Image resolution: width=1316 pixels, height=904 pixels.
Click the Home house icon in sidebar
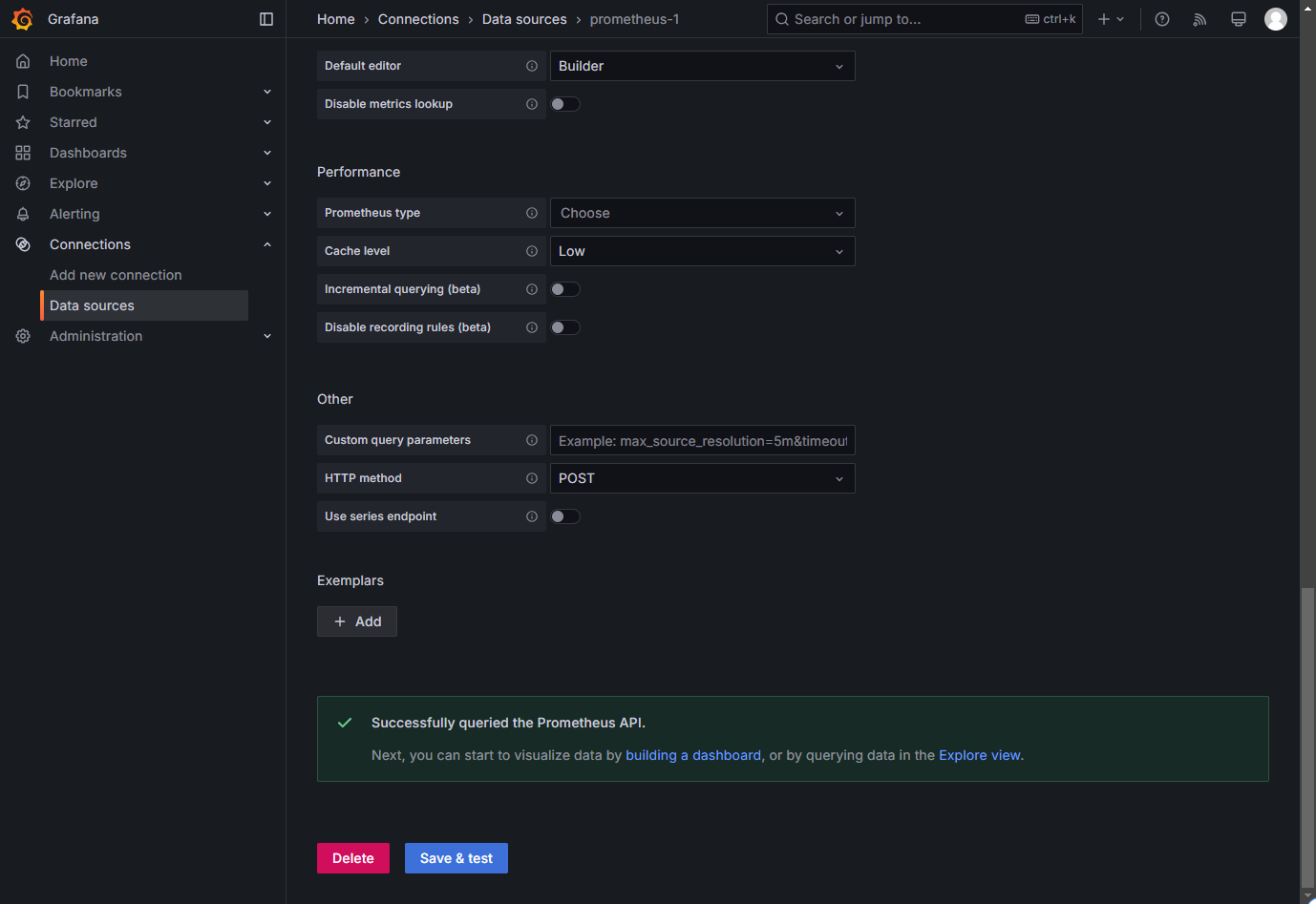[23, 61]
